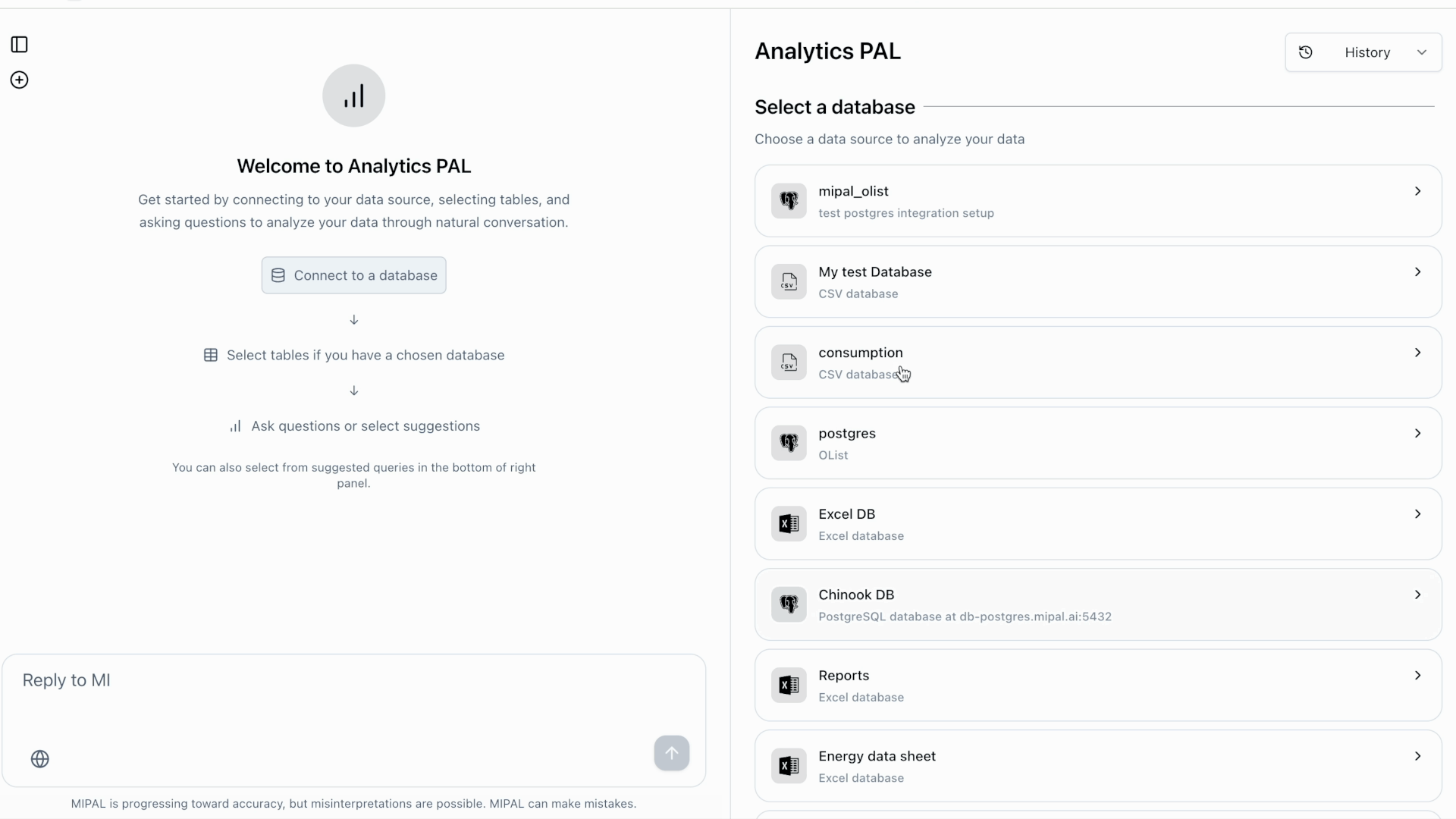Start a new chat with the plus icon
The image size is (1456, 819).
click(x=19, y=79)
